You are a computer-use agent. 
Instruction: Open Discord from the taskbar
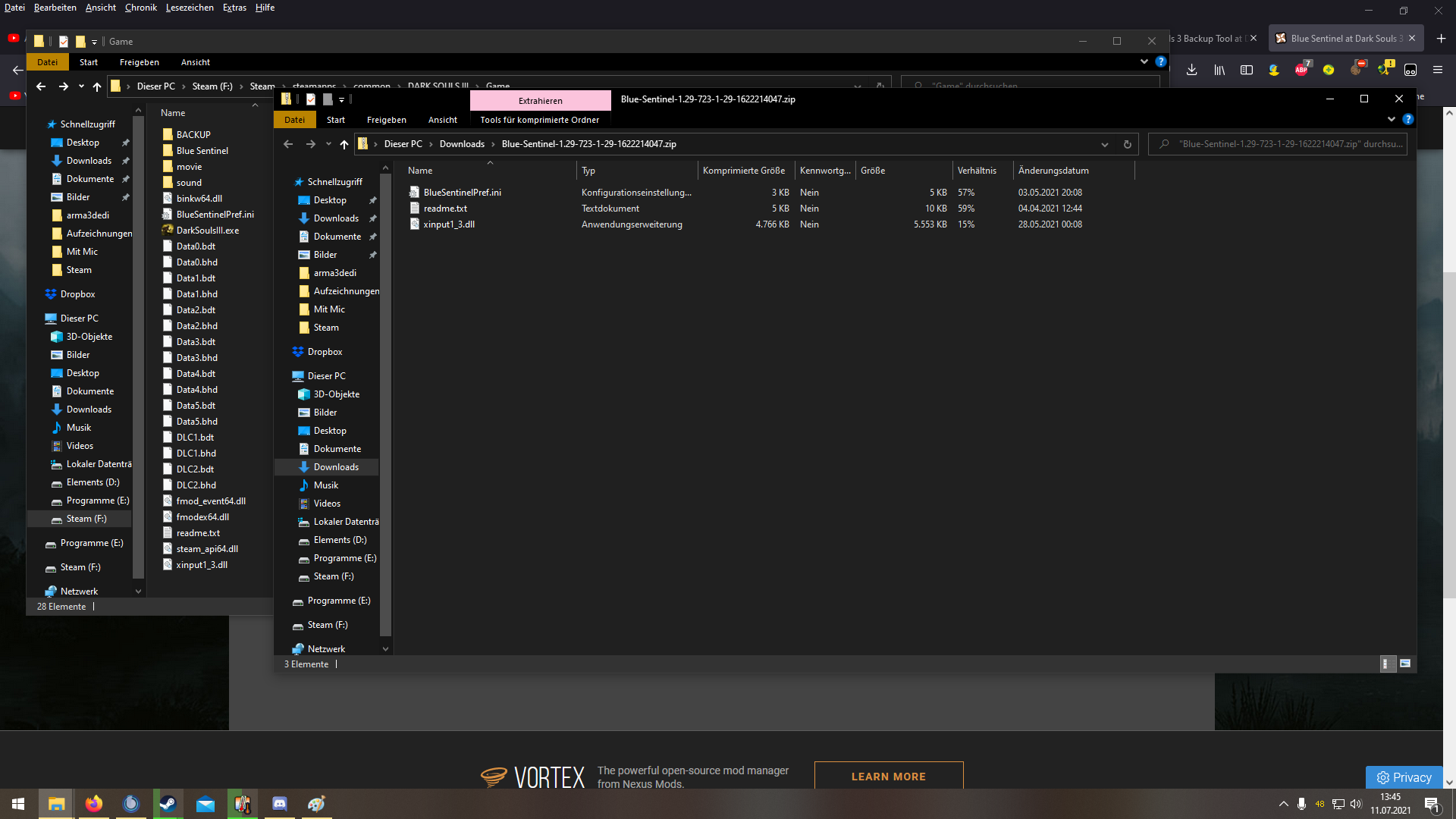coord(279,804)
